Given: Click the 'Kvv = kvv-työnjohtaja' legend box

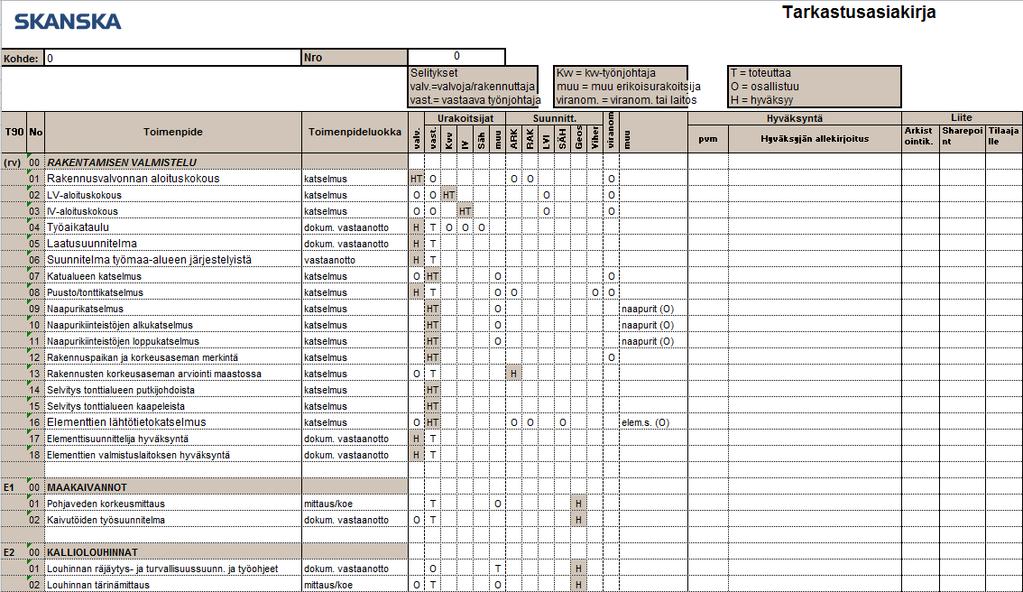Looking at the screenshot, I should coord(620,86).
